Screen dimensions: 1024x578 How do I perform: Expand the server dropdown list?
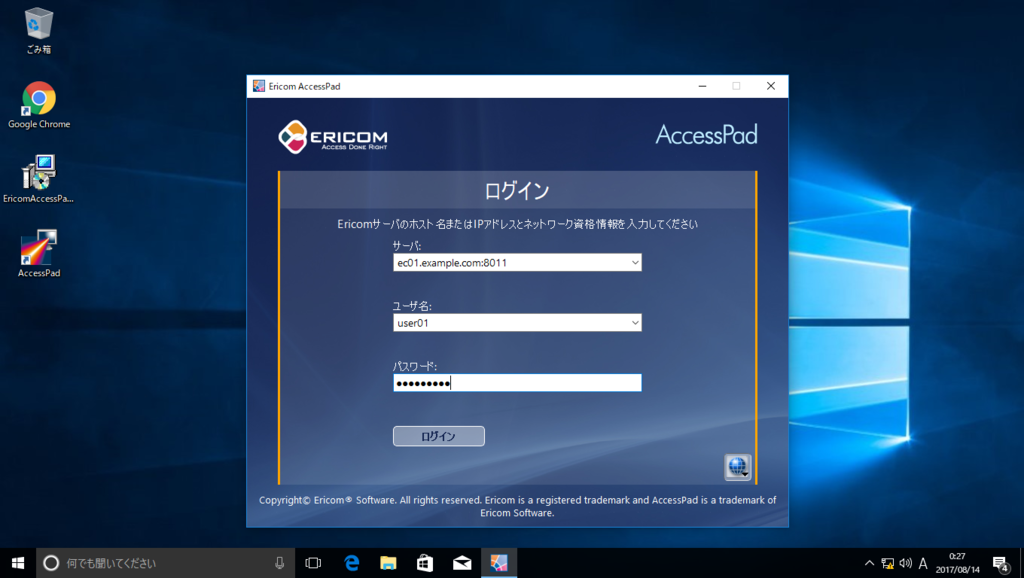click(635, 263)
